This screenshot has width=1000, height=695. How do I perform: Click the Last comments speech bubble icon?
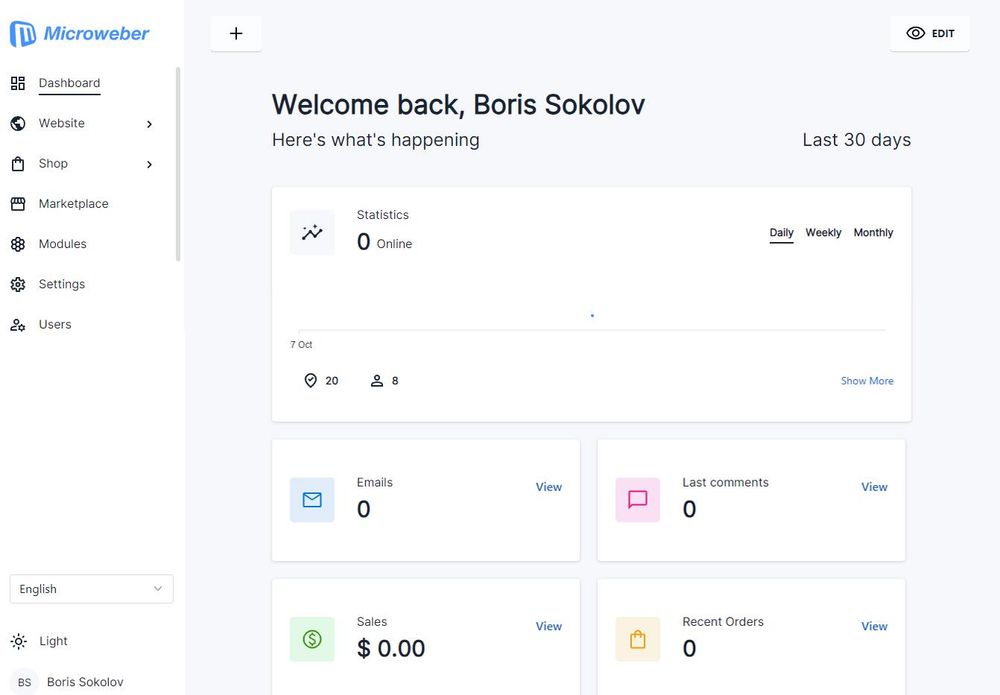tap(638, 500)
